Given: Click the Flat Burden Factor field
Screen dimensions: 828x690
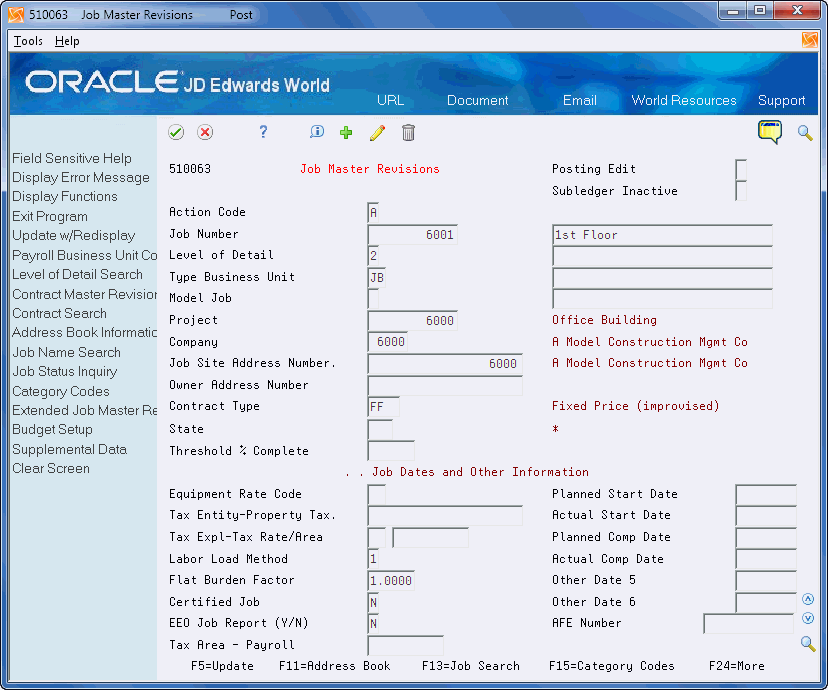Looking at the screenshot, I should click(x=391, y=581).
